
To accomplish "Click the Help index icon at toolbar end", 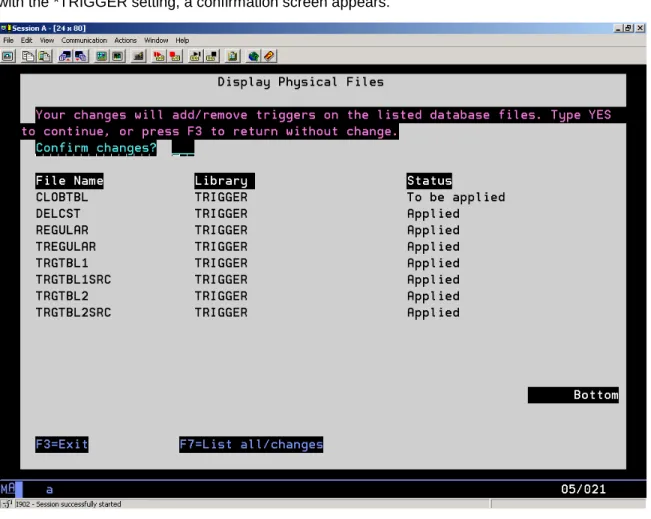I will 269,56.
